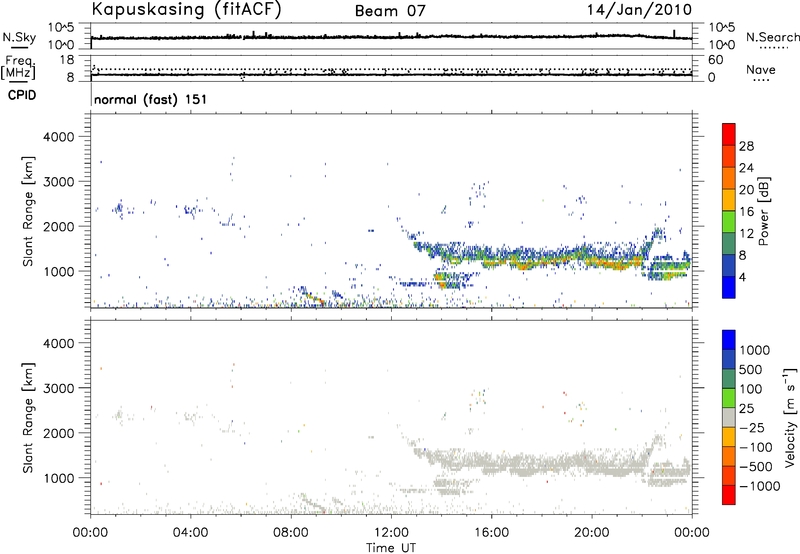Viewport: 800px width, 554px height.
Task: Click the 'CPID' label
Action: click(x=22, y=95)
